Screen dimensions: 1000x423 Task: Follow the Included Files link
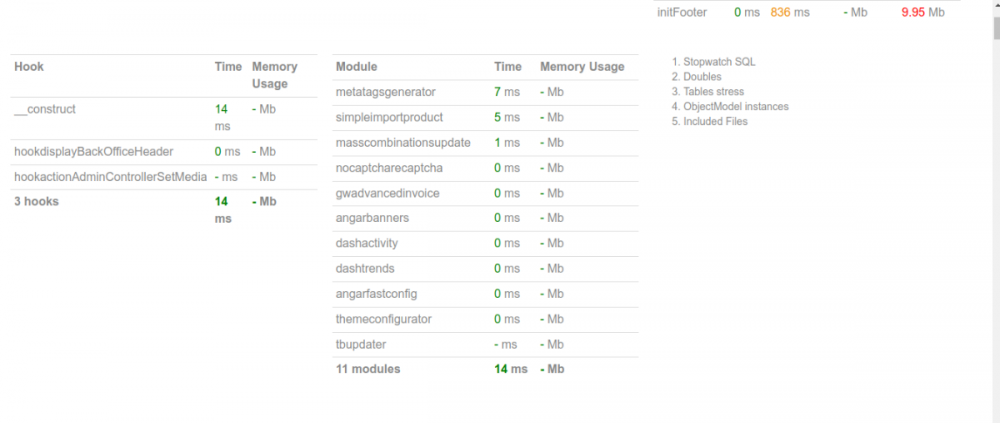click(x=715, y=122)
